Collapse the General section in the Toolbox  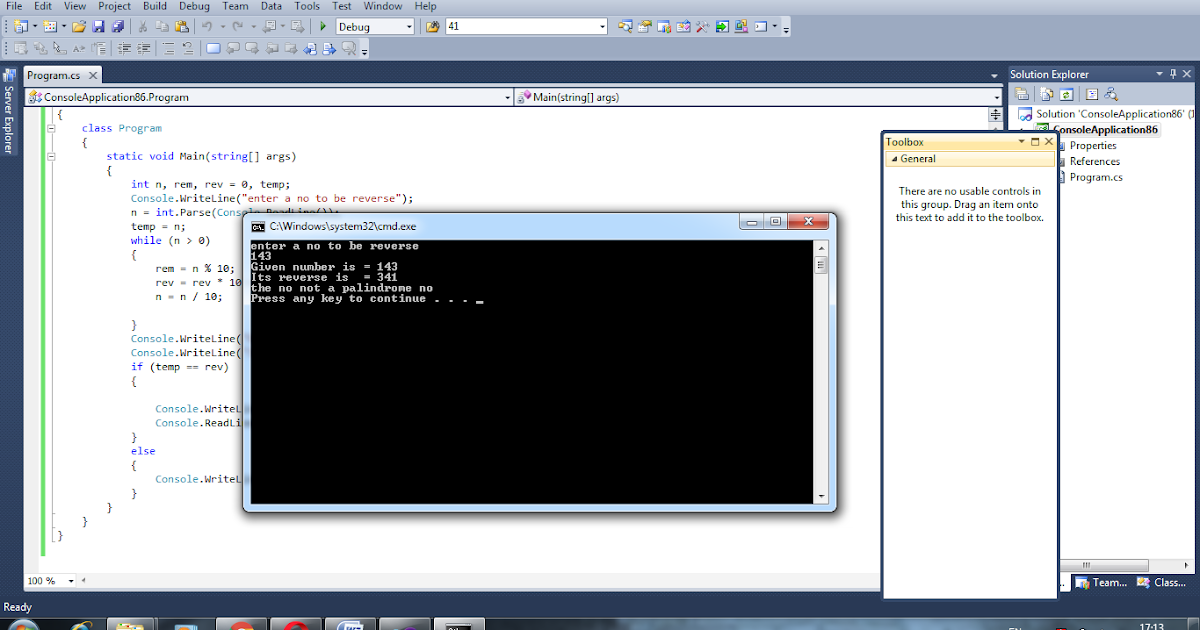tap(895, 158)
